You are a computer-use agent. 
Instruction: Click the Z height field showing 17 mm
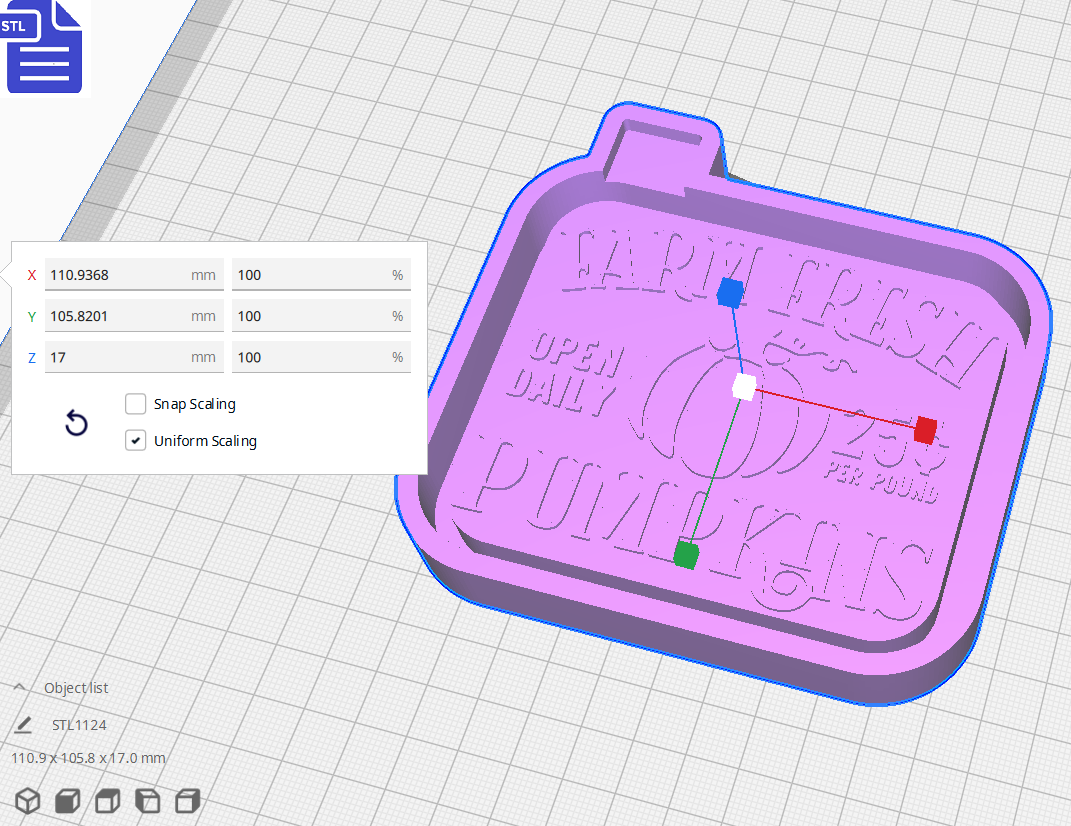[x=134, y=357]
